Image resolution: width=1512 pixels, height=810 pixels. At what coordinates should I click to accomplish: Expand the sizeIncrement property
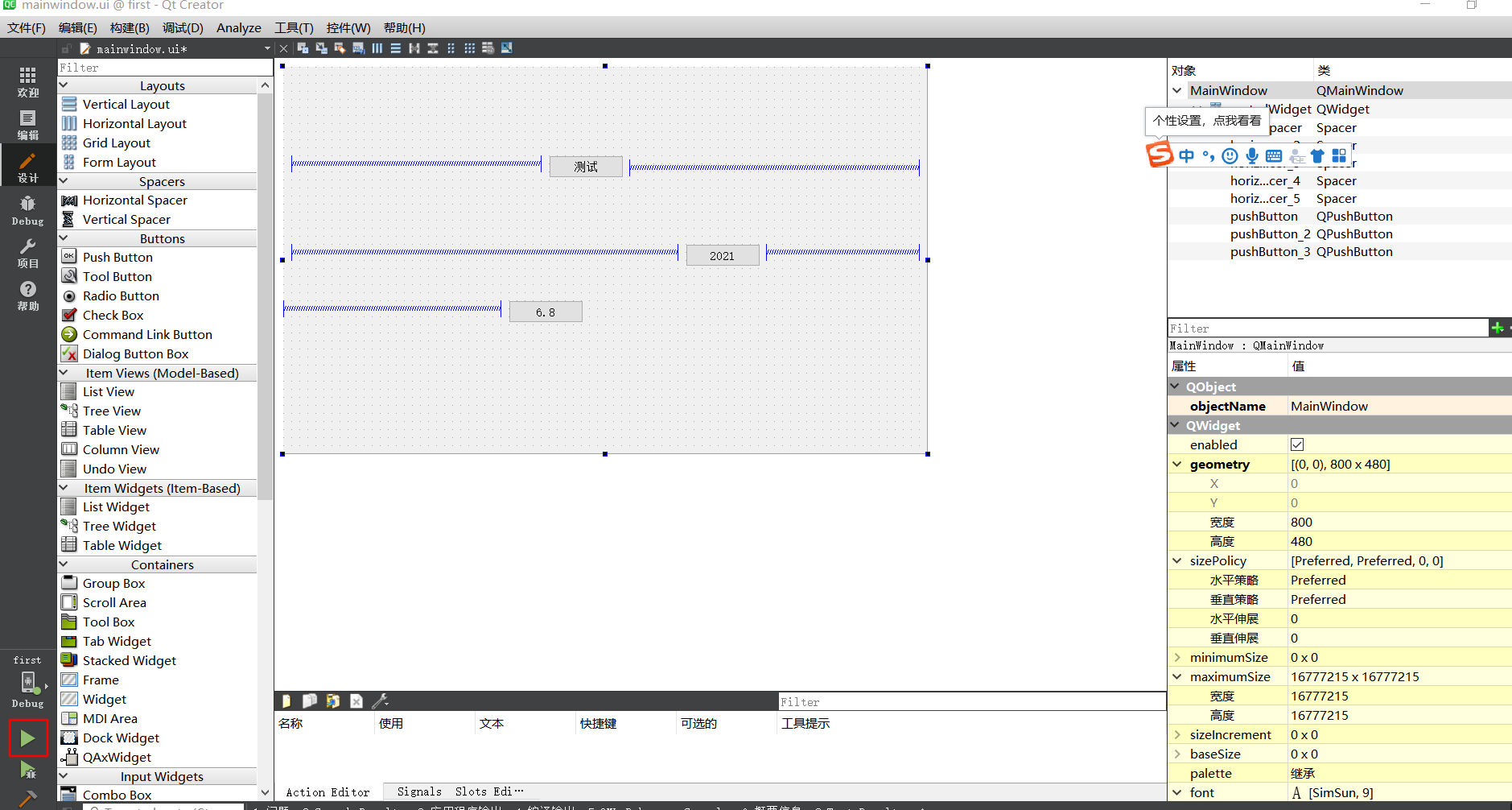pos(1177,734)
